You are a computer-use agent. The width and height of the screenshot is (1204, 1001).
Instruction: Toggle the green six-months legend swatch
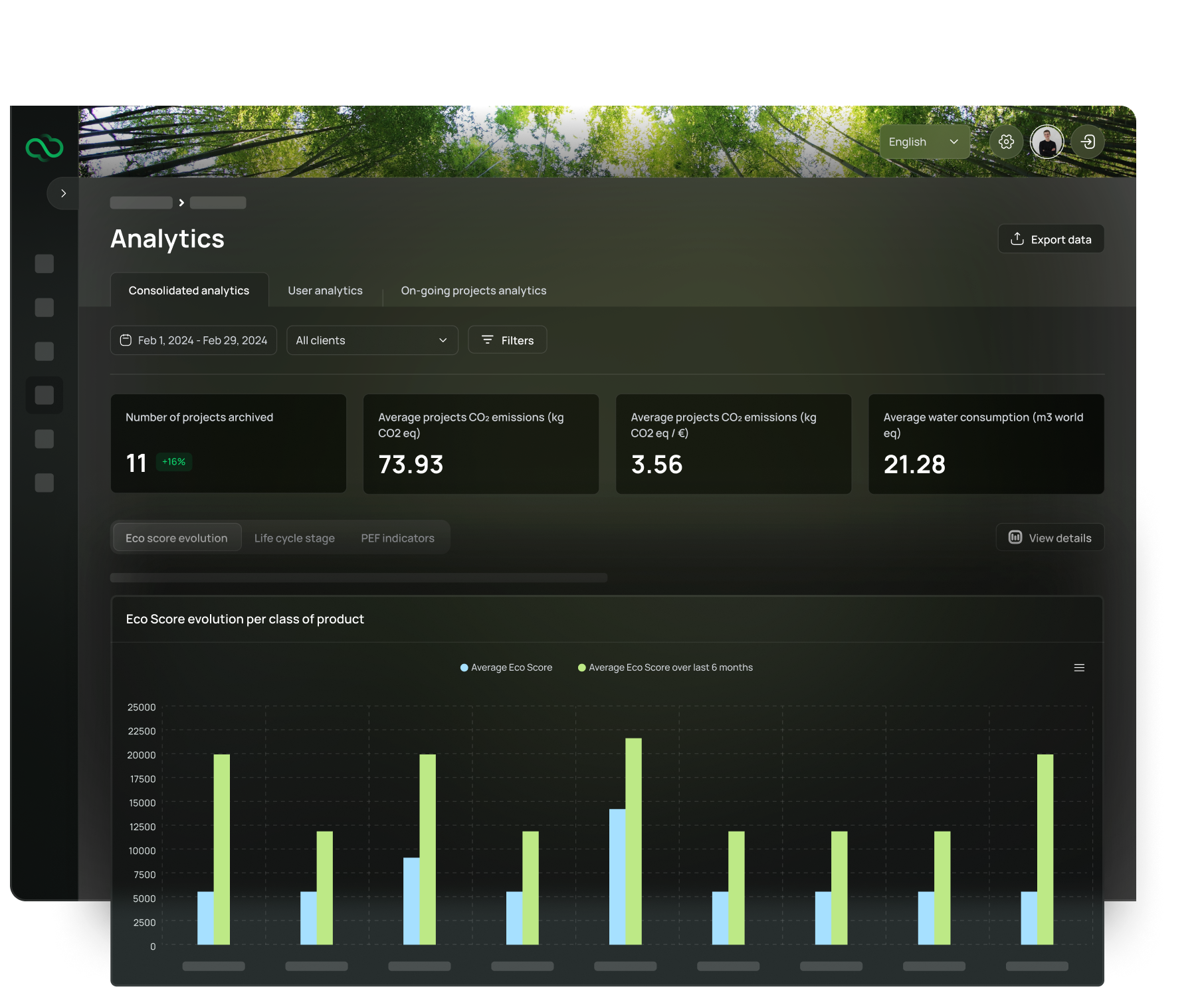coord(582,667)
